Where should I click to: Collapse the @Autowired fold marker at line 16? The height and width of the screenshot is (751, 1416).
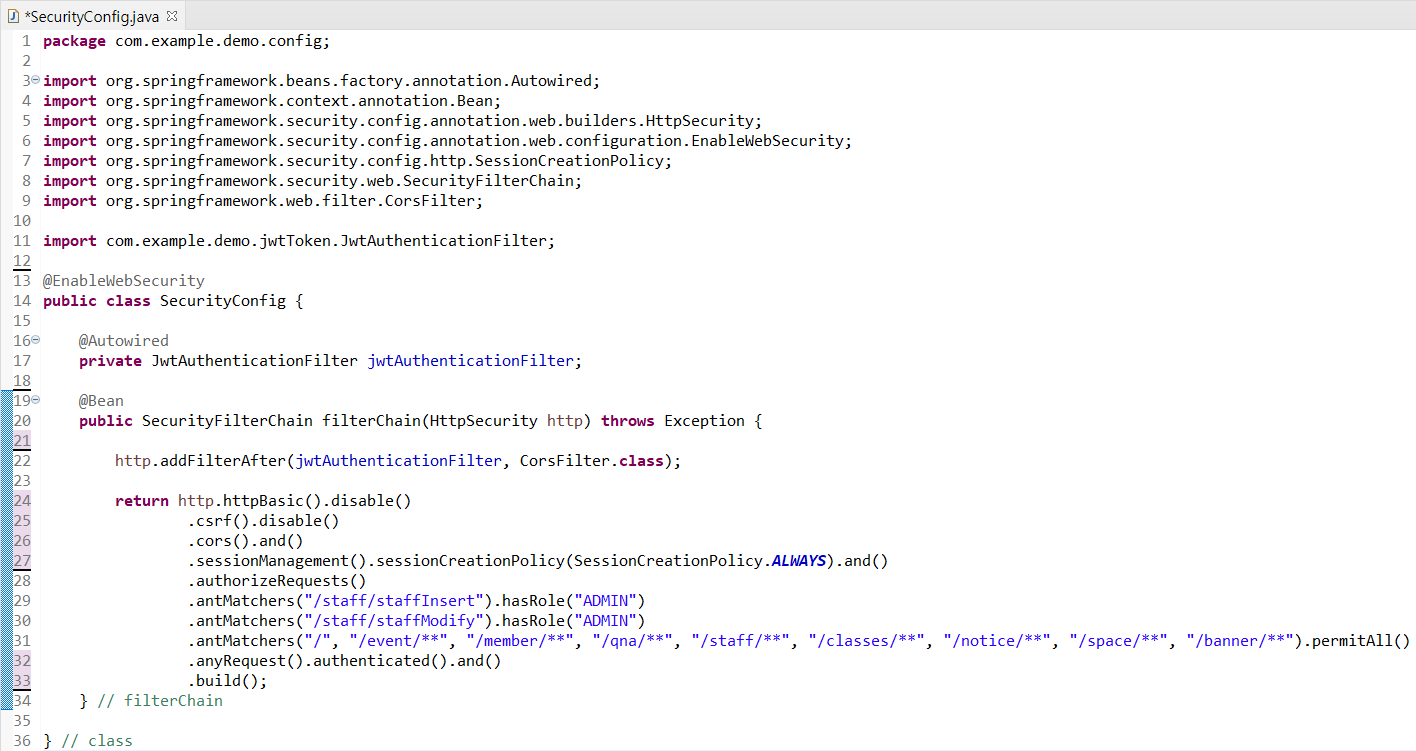(36, 340)
